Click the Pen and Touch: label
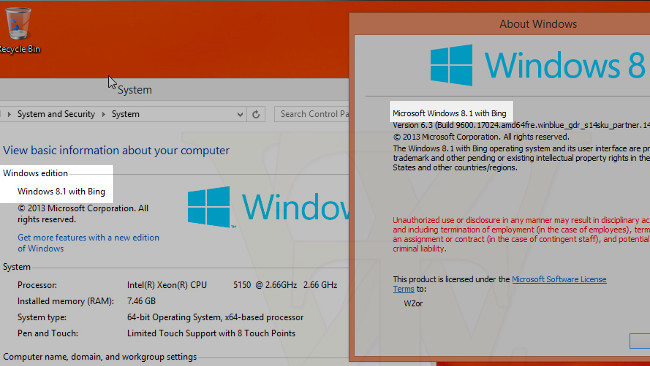 tap(48, 333)
